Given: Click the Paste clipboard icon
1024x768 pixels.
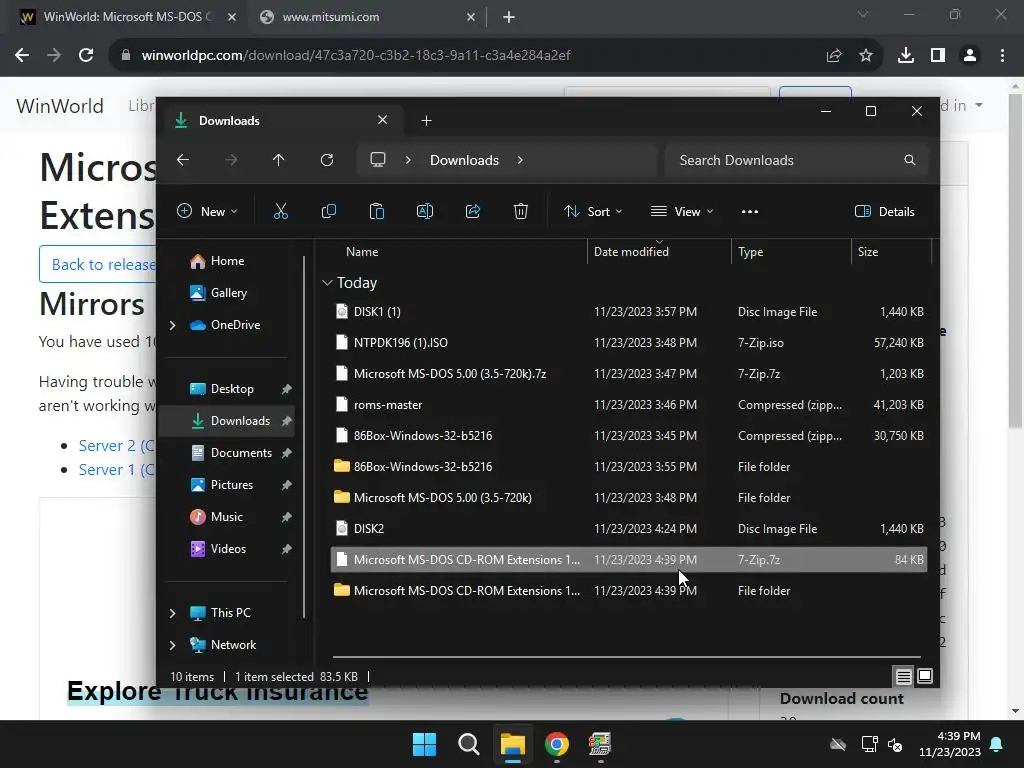Looking at the screenshot, I should click(377, 211).
